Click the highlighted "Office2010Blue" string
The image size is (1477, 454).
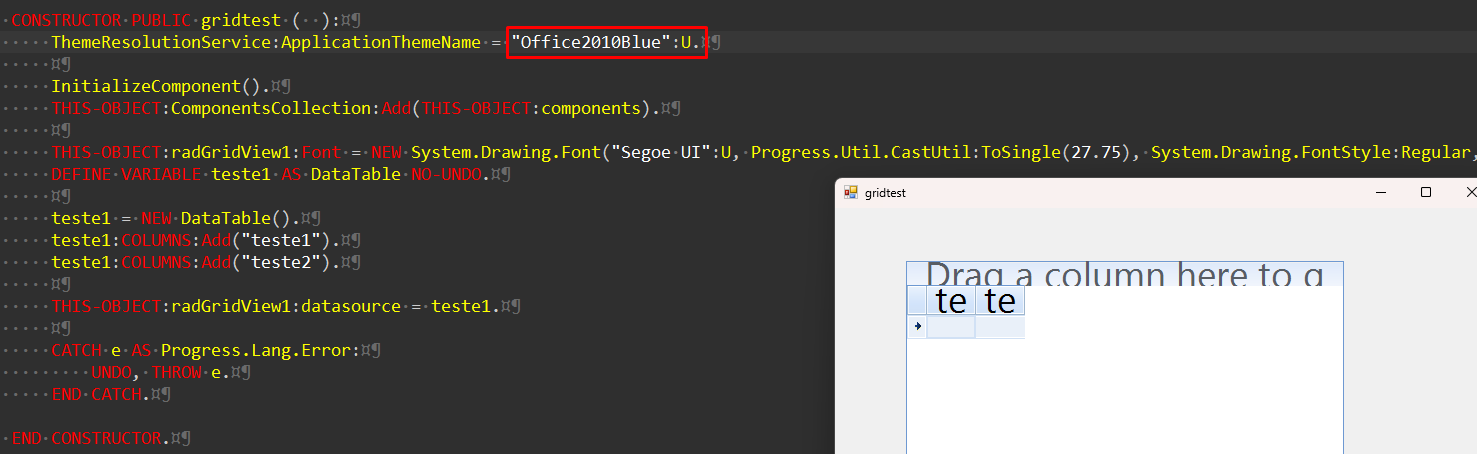[590, 42]
